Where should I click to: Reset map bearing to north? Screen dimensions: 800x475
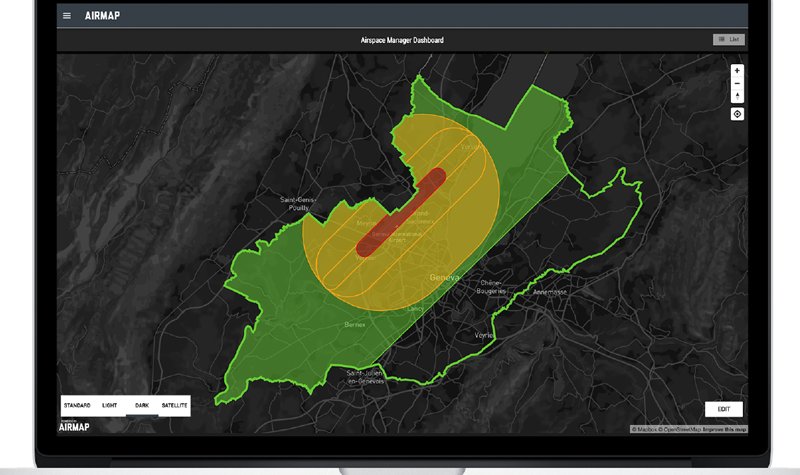click(737, 96)
